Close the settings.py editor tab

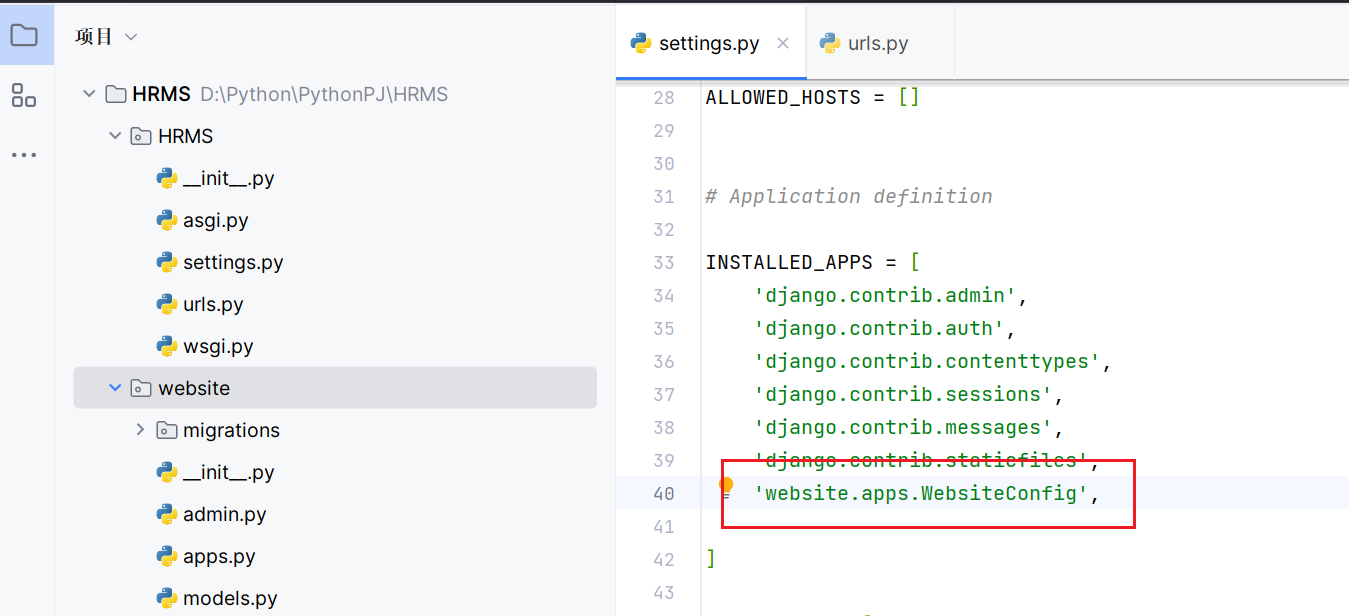[x=783, y=43]
